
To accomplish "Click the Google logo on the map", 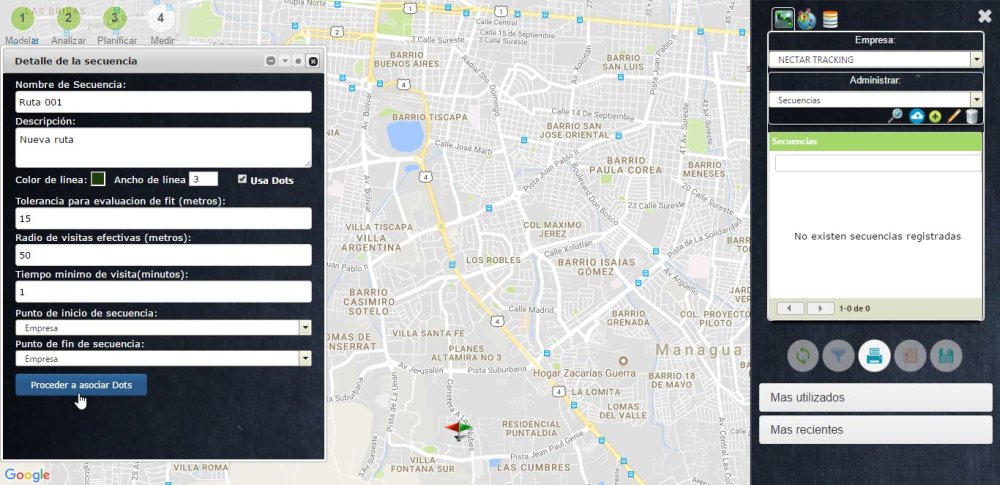I will point(27,475).
